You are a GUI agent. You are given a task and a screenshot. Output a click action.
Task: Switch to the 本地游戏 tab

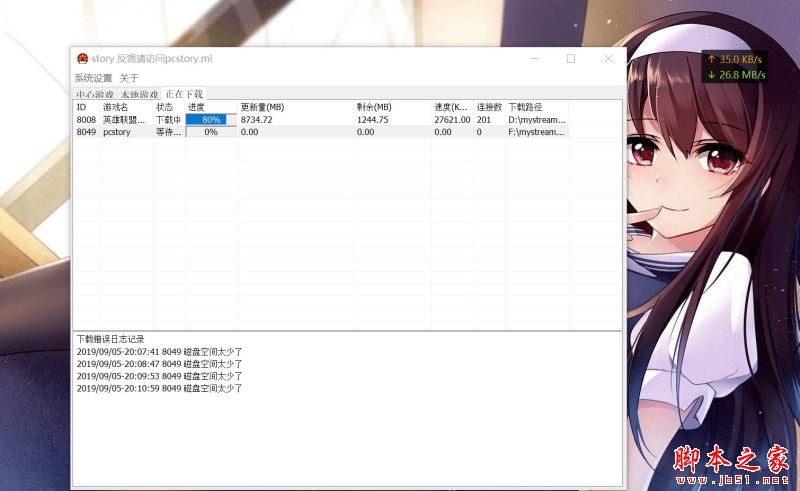[139, 94]
